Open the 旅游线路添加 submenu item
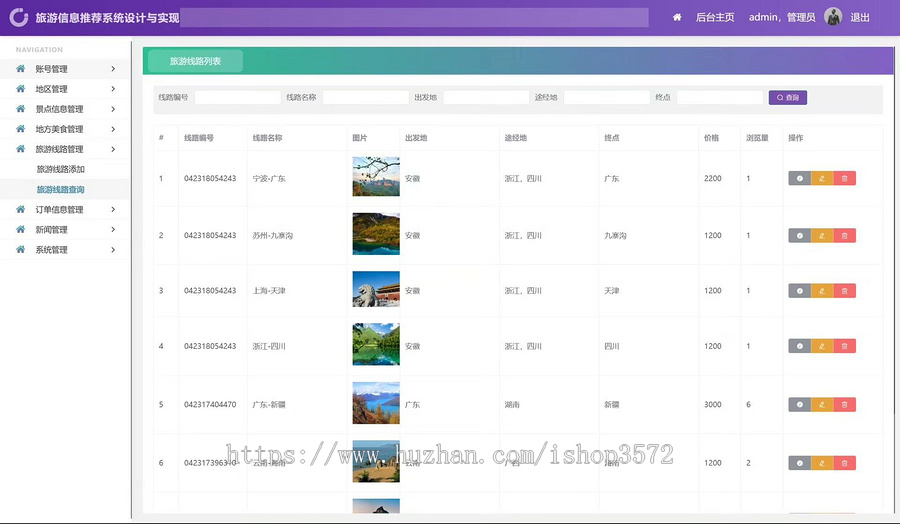The width and height of the screenshot is (900, 524). coord(60,169)
